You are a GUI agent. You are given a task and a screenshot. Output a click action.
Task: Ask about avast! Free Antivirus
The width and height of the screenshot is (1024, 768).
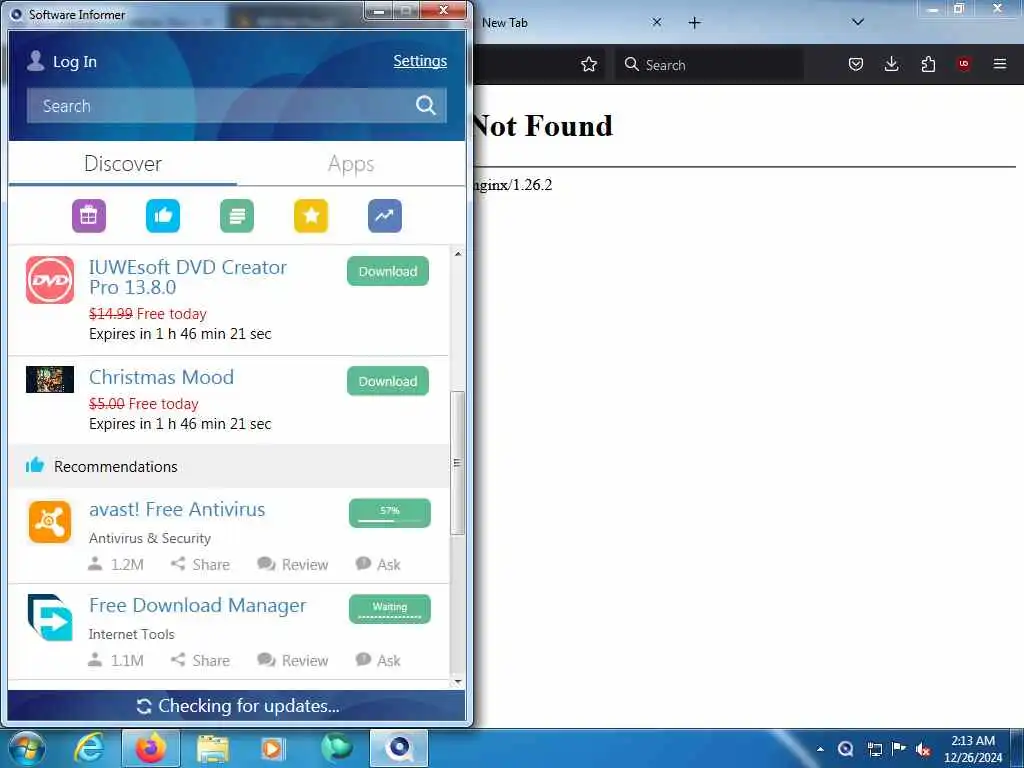[378, 564]
